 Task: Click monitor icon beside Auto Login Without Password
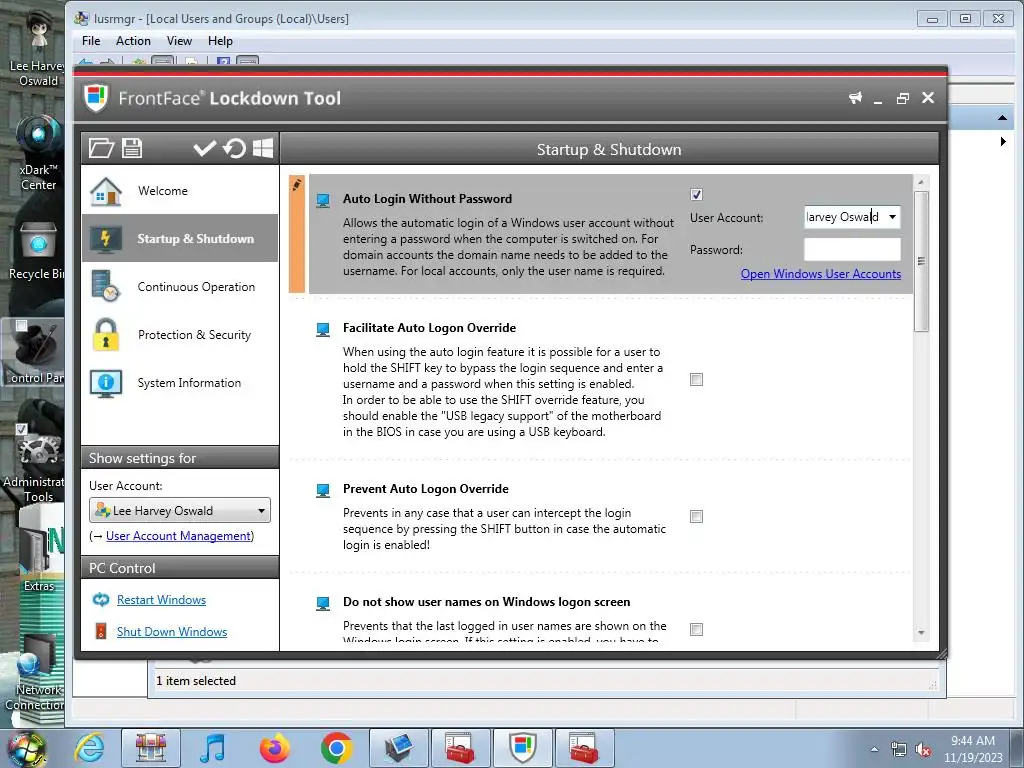(323, 200)
